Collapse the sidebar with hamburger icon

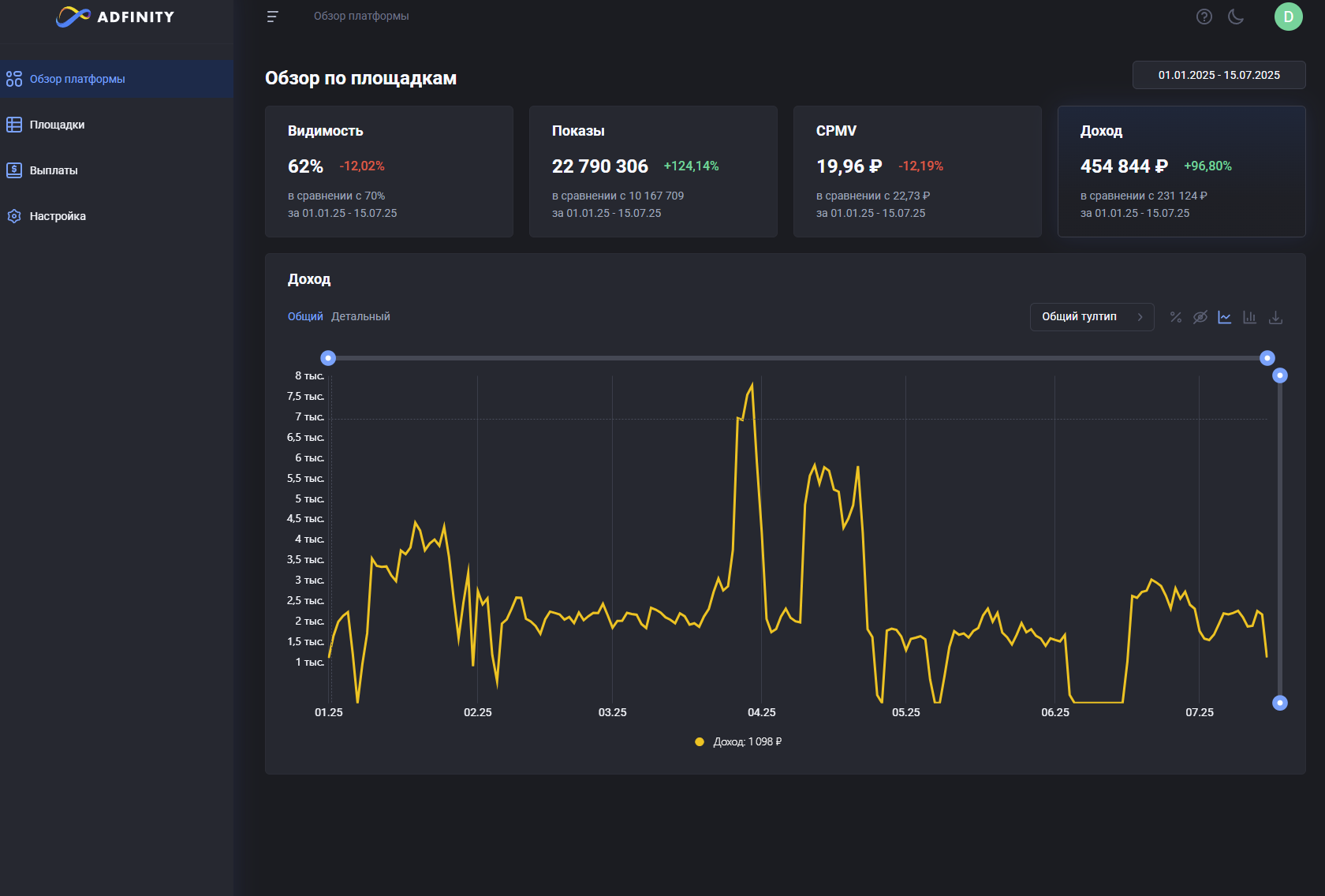(272, 17)
